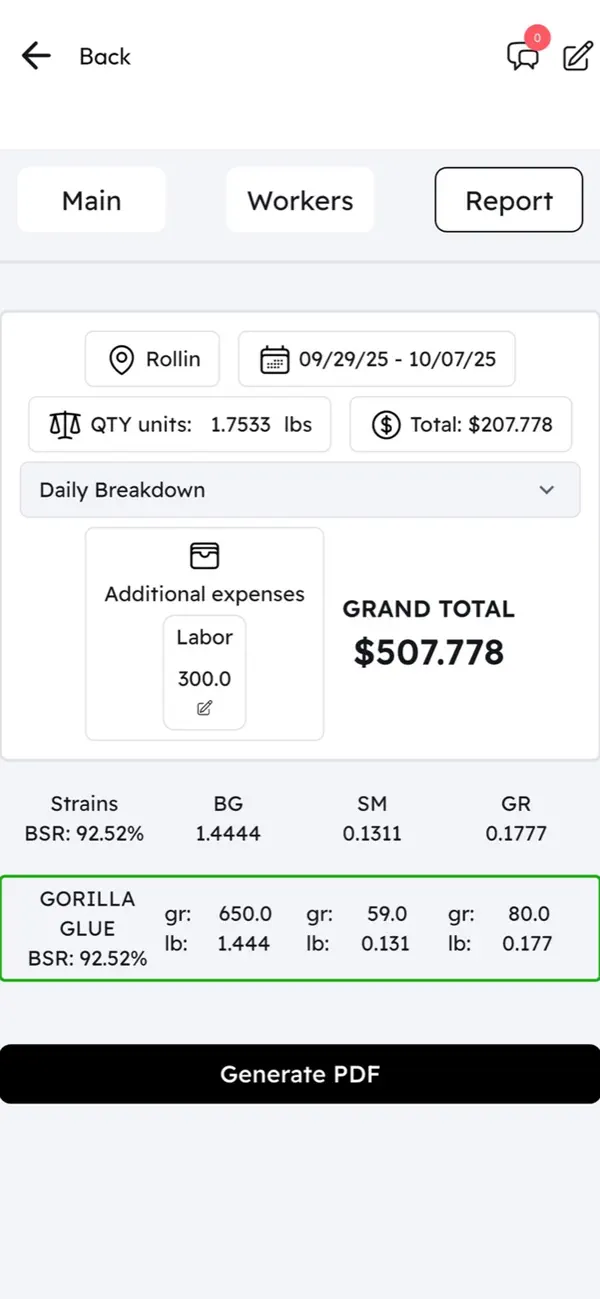The height and width of the screenshot is (1299, 600).
Task: Click the back arrow to leave Report
Action: tap(35, 56)
